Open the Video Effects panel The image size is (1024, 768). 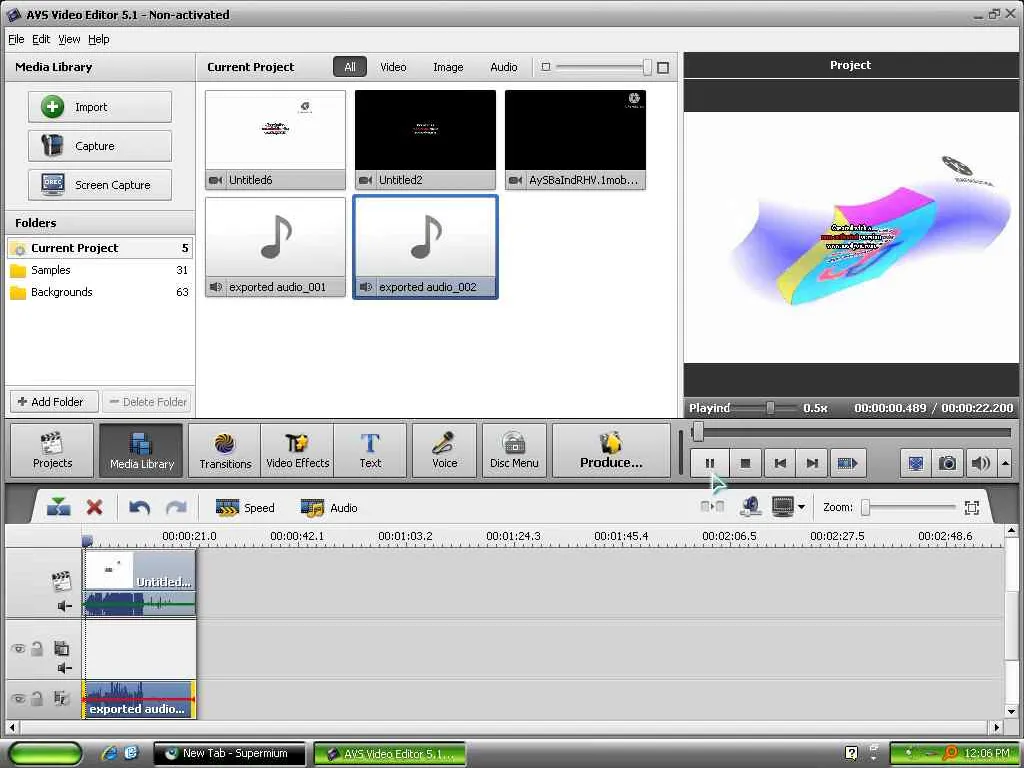(x=297, y=451)
